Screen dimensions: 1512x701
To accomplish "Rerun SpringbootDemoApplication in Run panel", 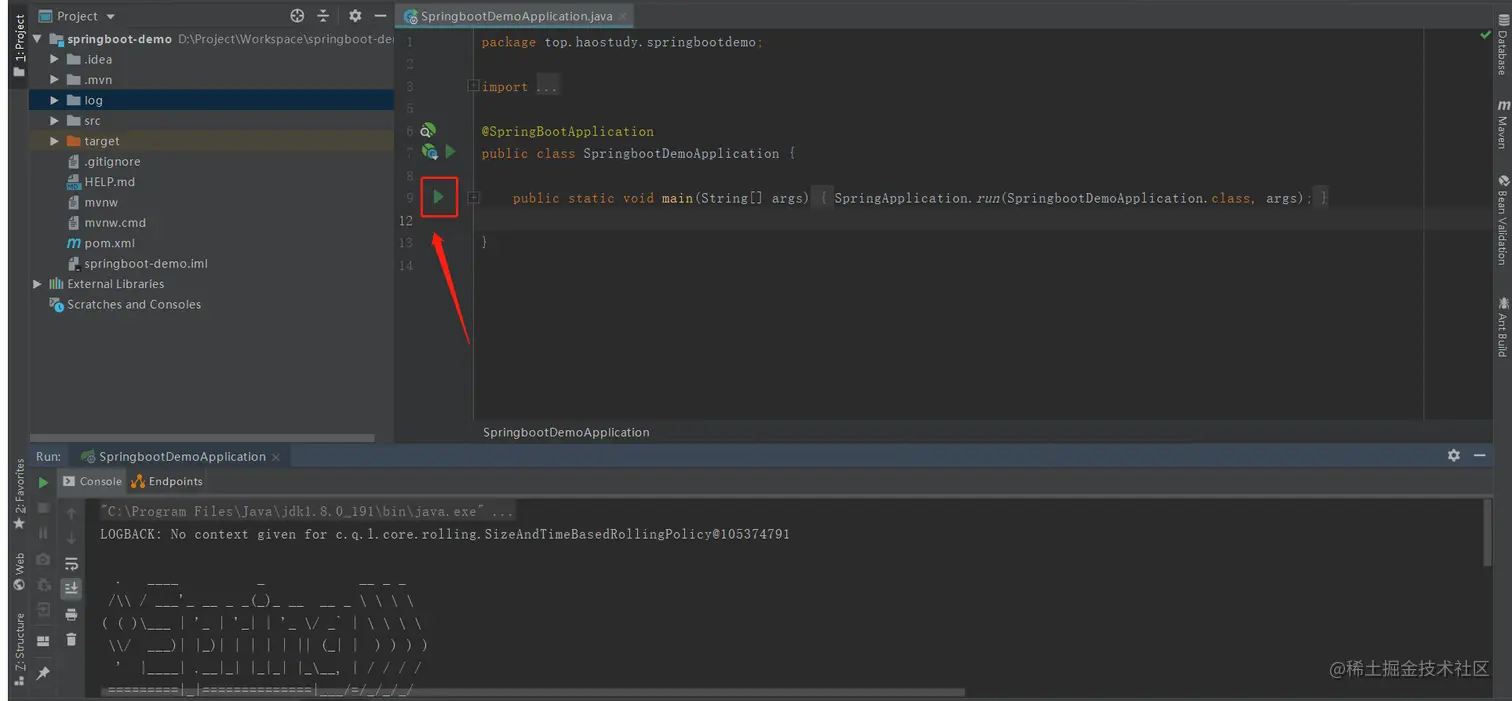I will pos(43,482).
